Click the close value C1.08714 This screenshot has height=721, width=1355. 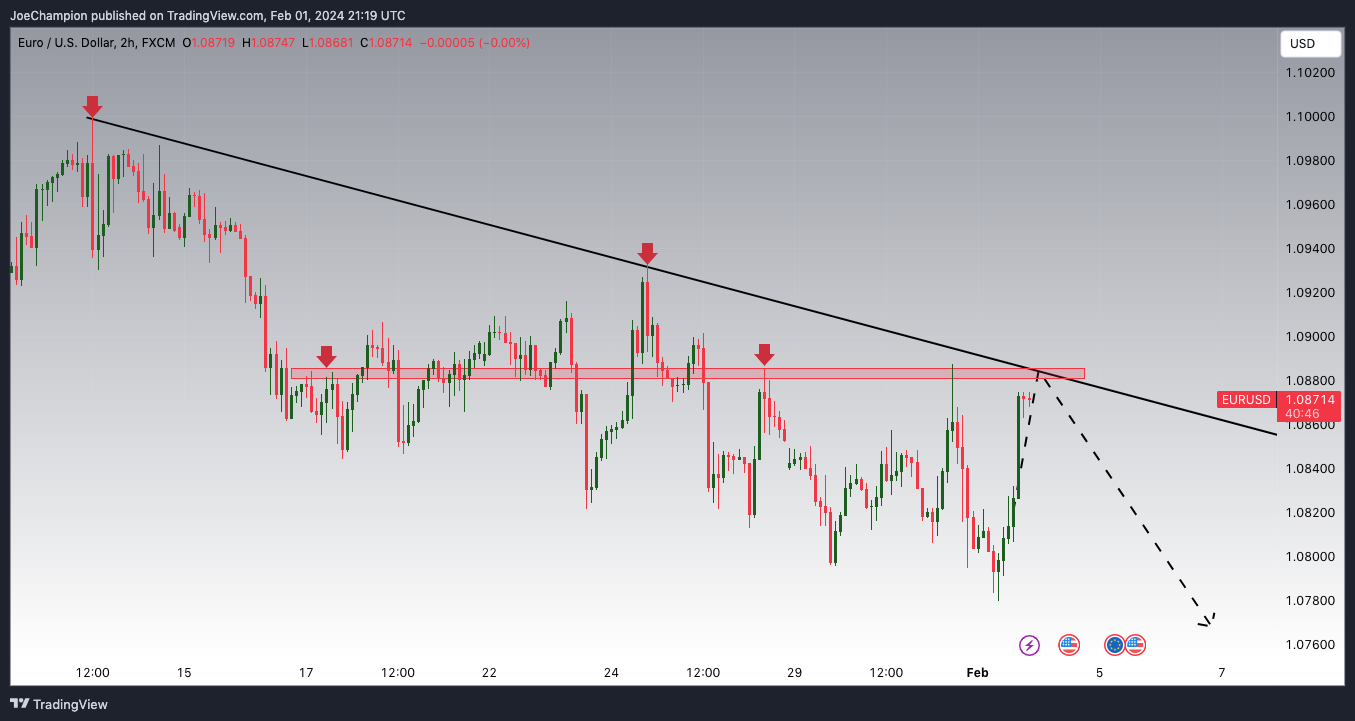tap(387, 43)
